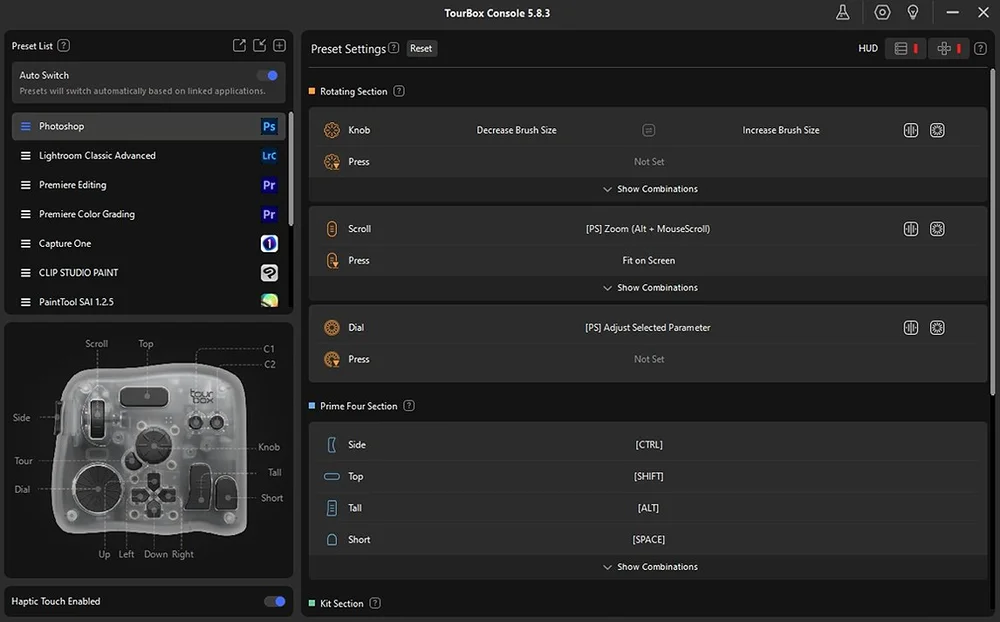The width and height of the screenshot is (1000, 622).
Task: Open the lab flask icon in title bar
Action: 842,12
